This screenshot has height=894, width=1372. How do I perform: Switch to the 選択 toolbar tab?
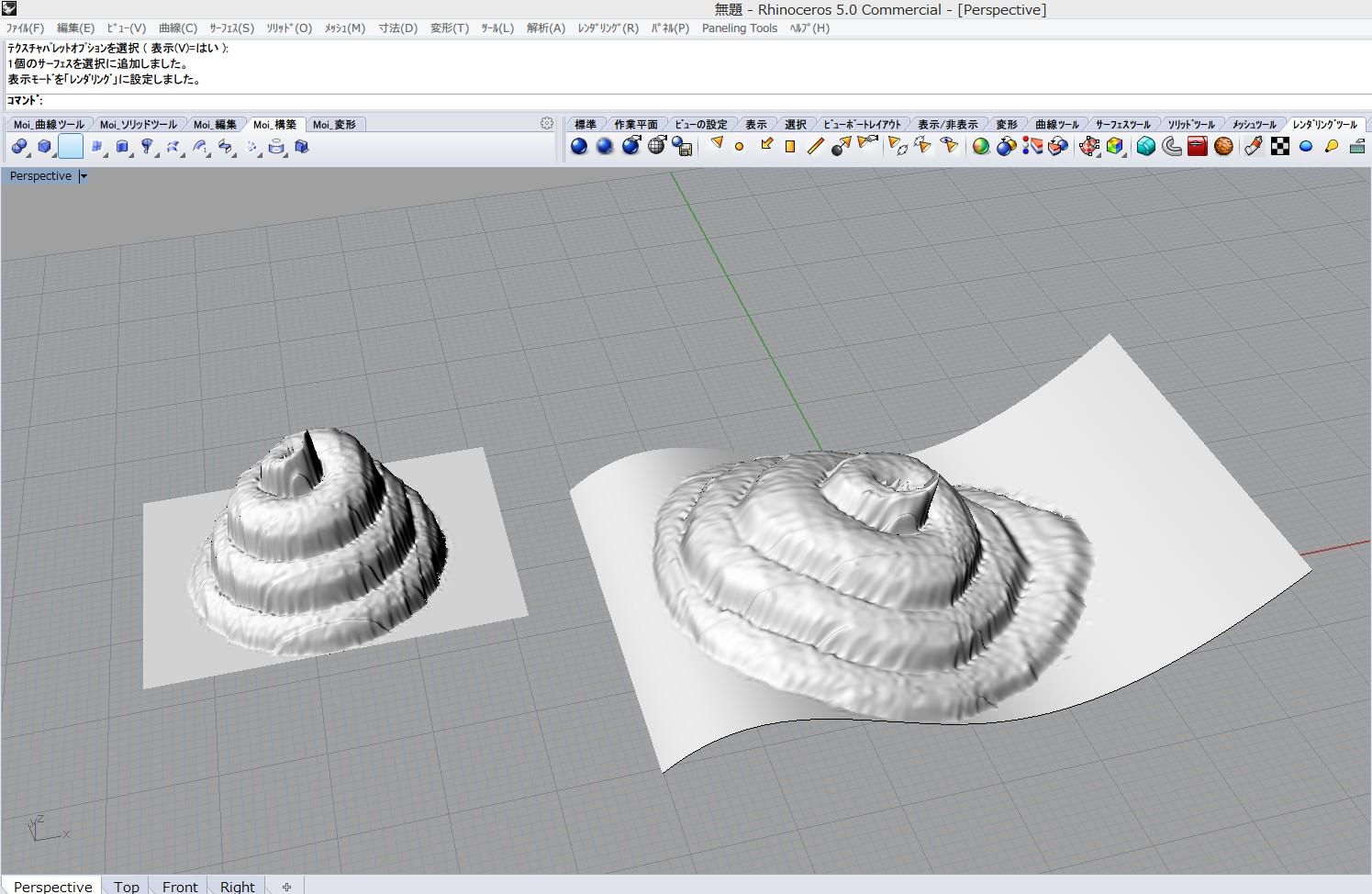(796, 125)
